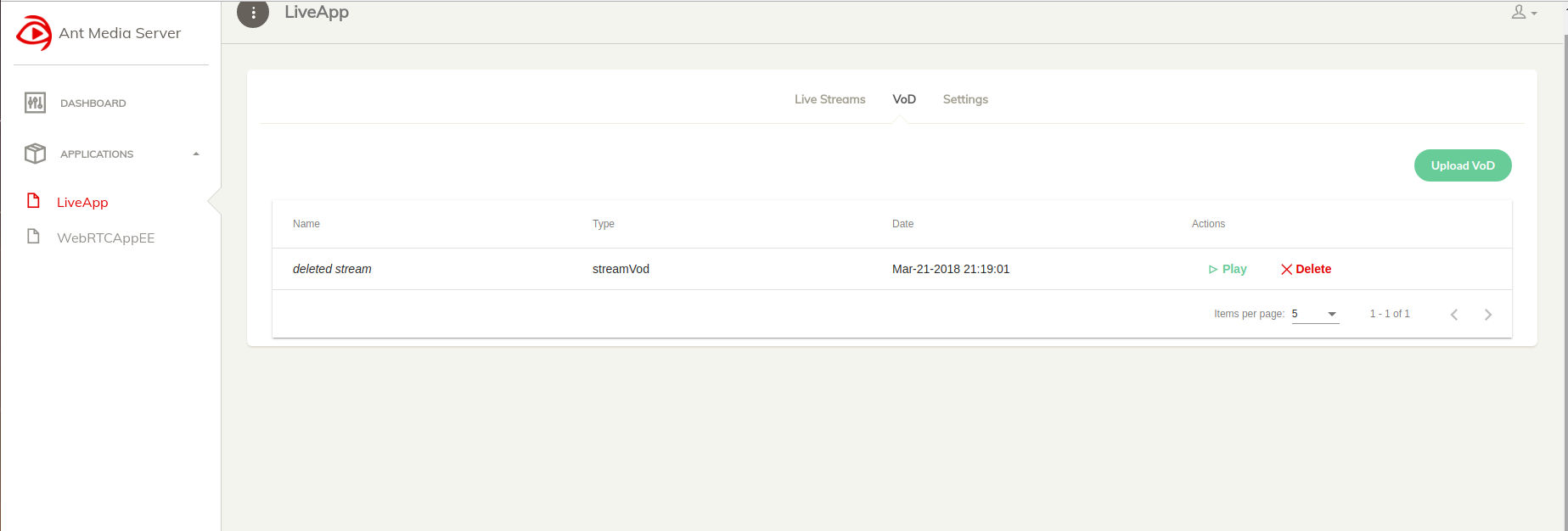Select the VoD tab
Screen dimensions: 1568x531
[x=904, y=99]
